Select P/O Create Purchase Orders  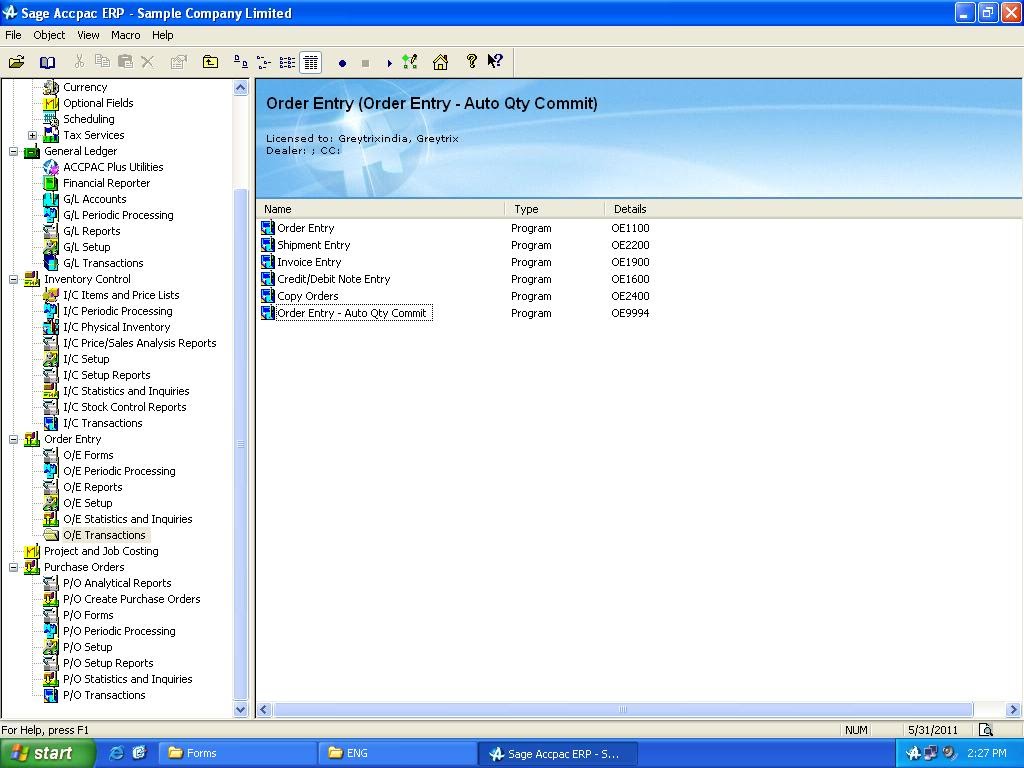[x=131, y=599]
